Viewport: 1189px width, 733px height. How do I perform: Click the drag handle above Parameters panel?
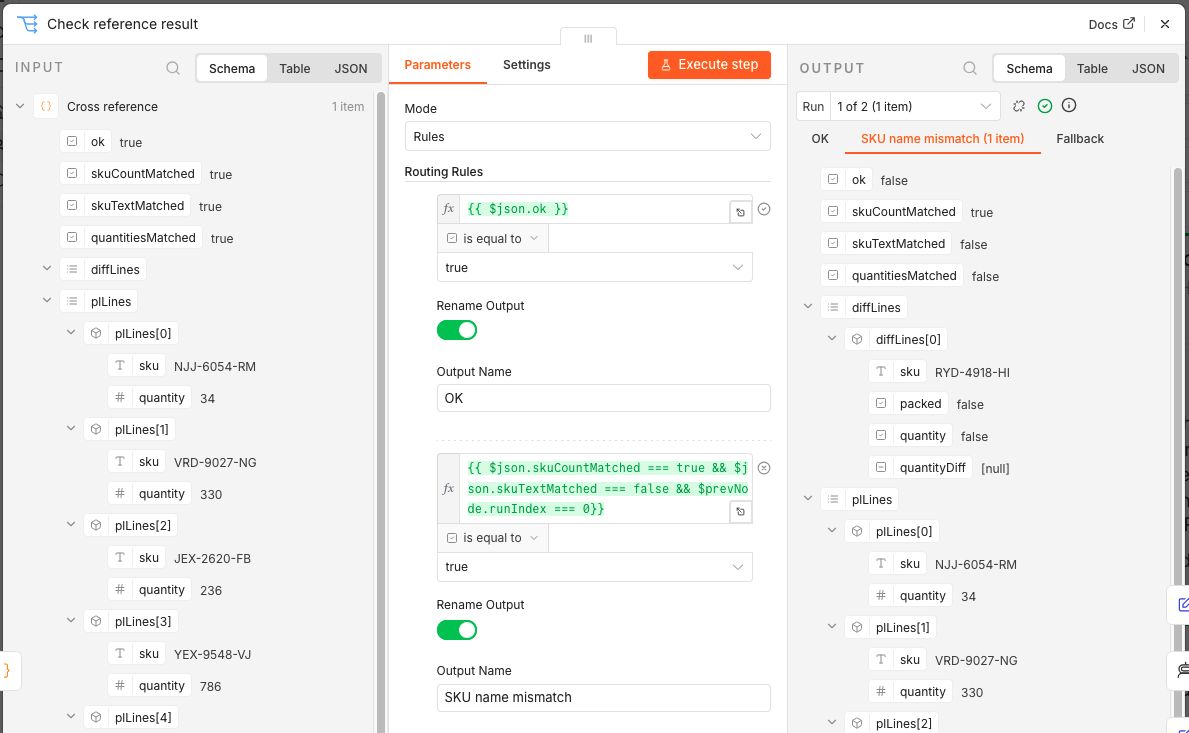click(588, 38)
